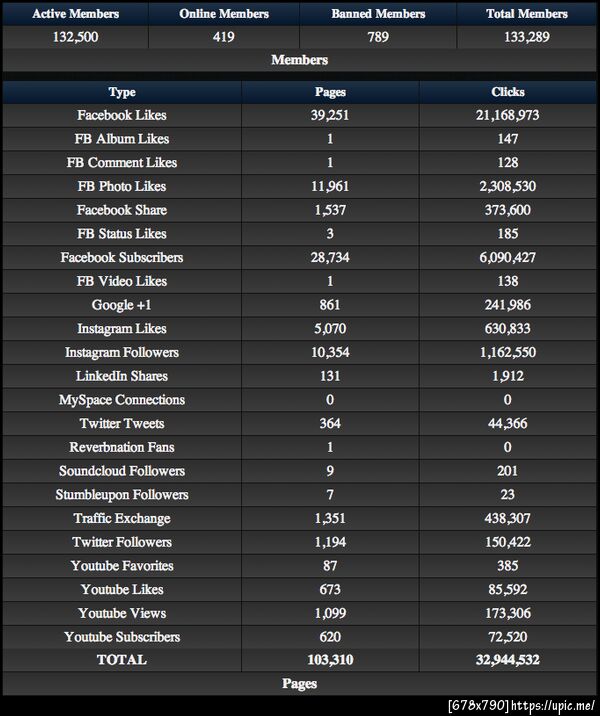Screen dimensions: 600x716
Task: Click the Traffic Exchange row label
Action: [x=122, y=518]
